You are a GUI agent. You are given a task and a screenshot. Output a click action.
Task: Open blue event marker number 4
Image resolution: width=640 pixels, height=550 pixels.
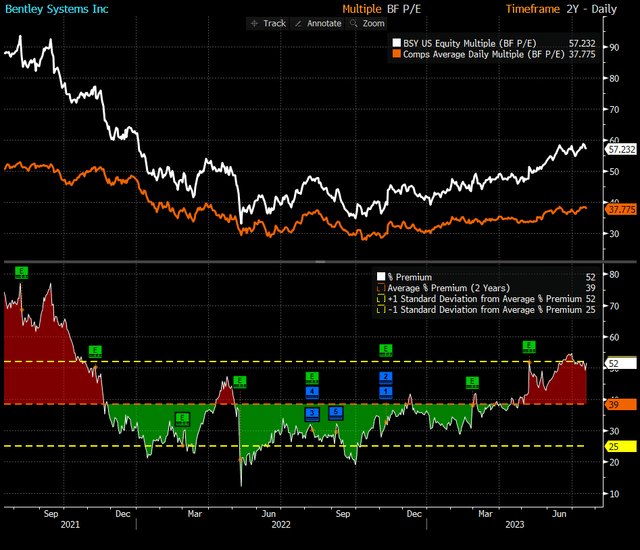[x=312, y=393]
